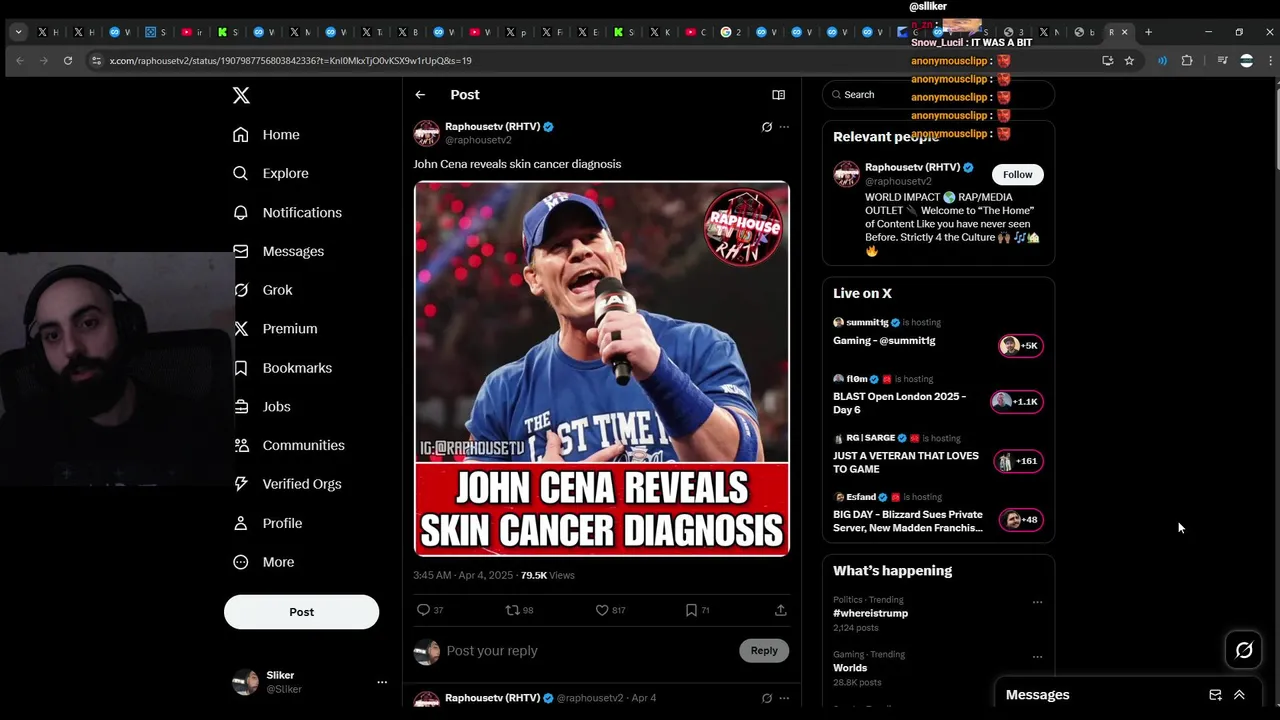This screenshot has height=720, width=1280.
Task: Open more options for Worlds trend
Action: point(1037,657)
